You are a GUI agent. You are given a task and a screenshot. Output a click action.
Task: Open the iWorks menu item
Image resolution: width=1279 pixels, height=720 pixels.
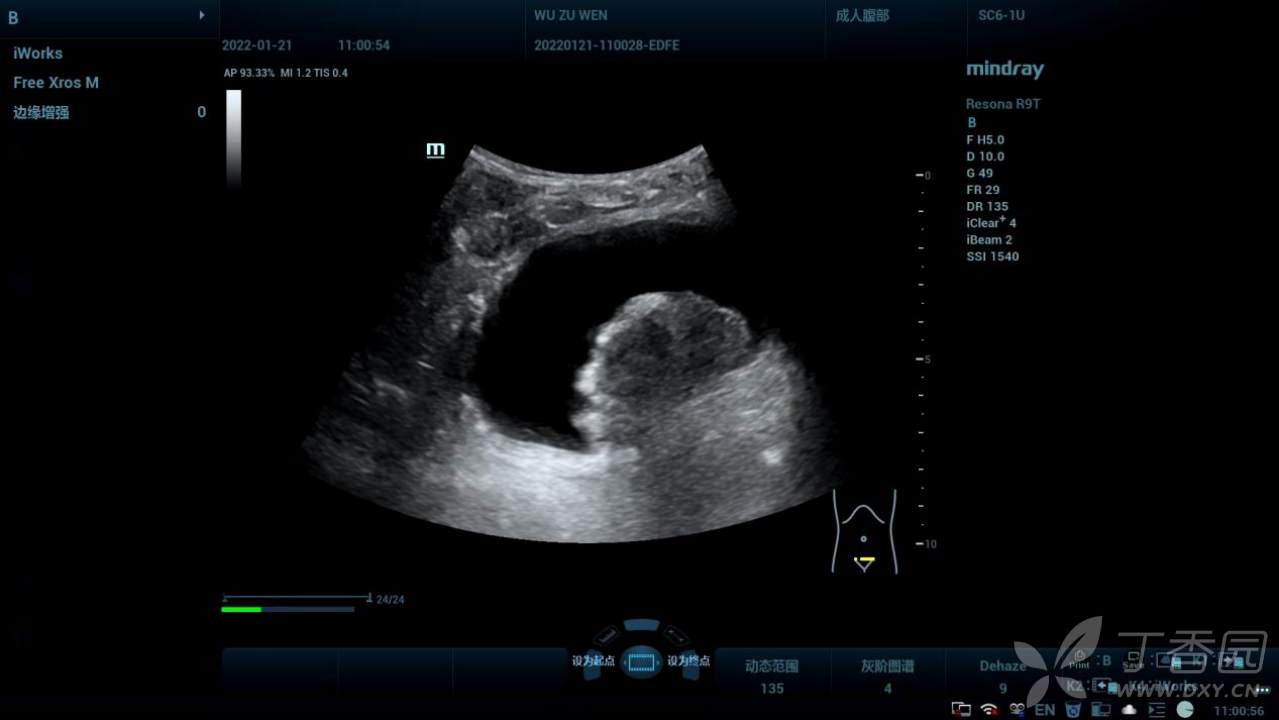[38, 53]
